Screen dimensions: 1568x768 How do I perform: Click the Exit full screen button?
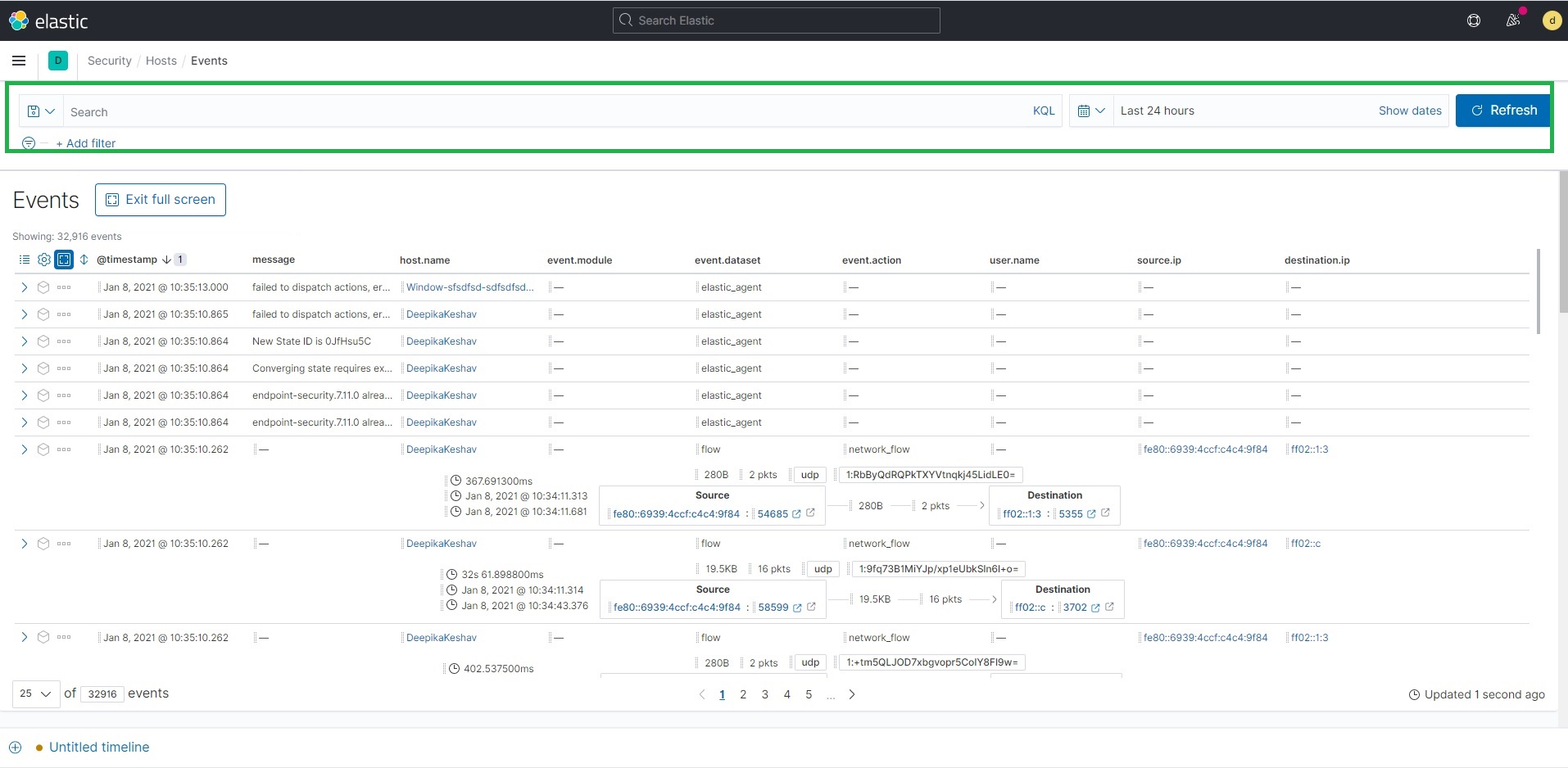pyautogui.click(x=160, y=199)
